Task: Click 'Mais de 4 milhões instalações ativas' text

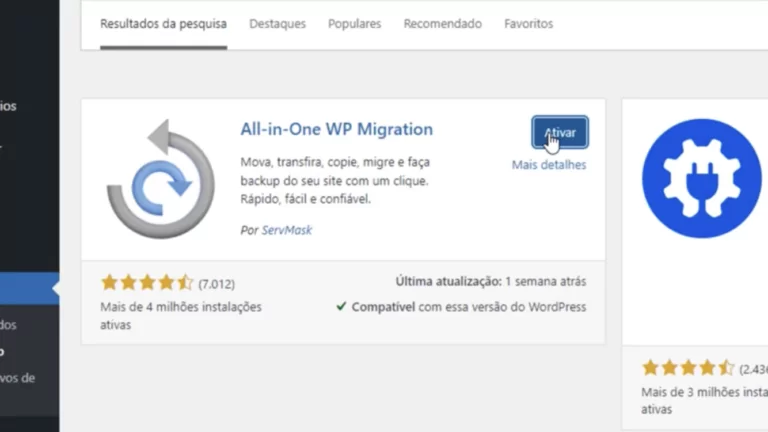Action: [x=181, y=316]
